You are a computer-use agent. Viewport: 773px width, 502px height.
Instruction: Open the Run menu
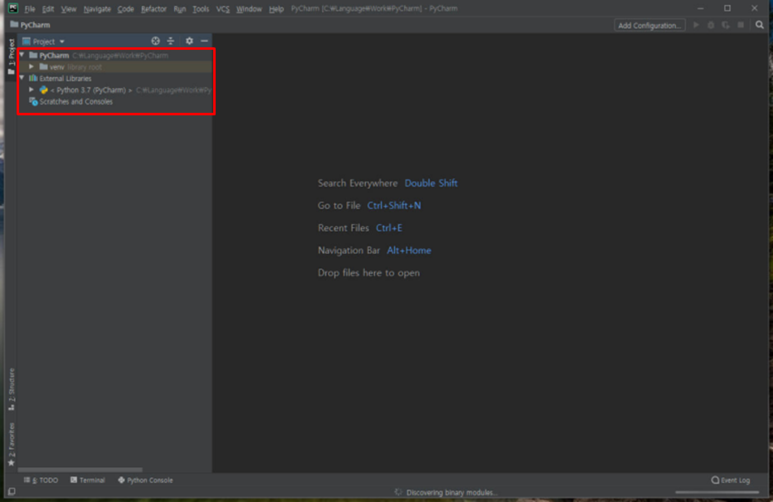pyautogui.click(x=179, y=9)
